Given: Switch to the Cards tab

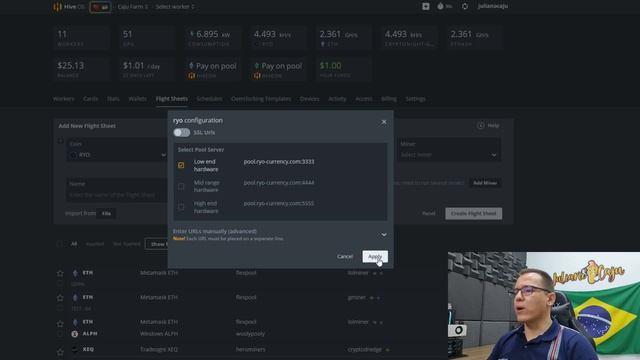Looking at the screenshot, I should [91, 99].
